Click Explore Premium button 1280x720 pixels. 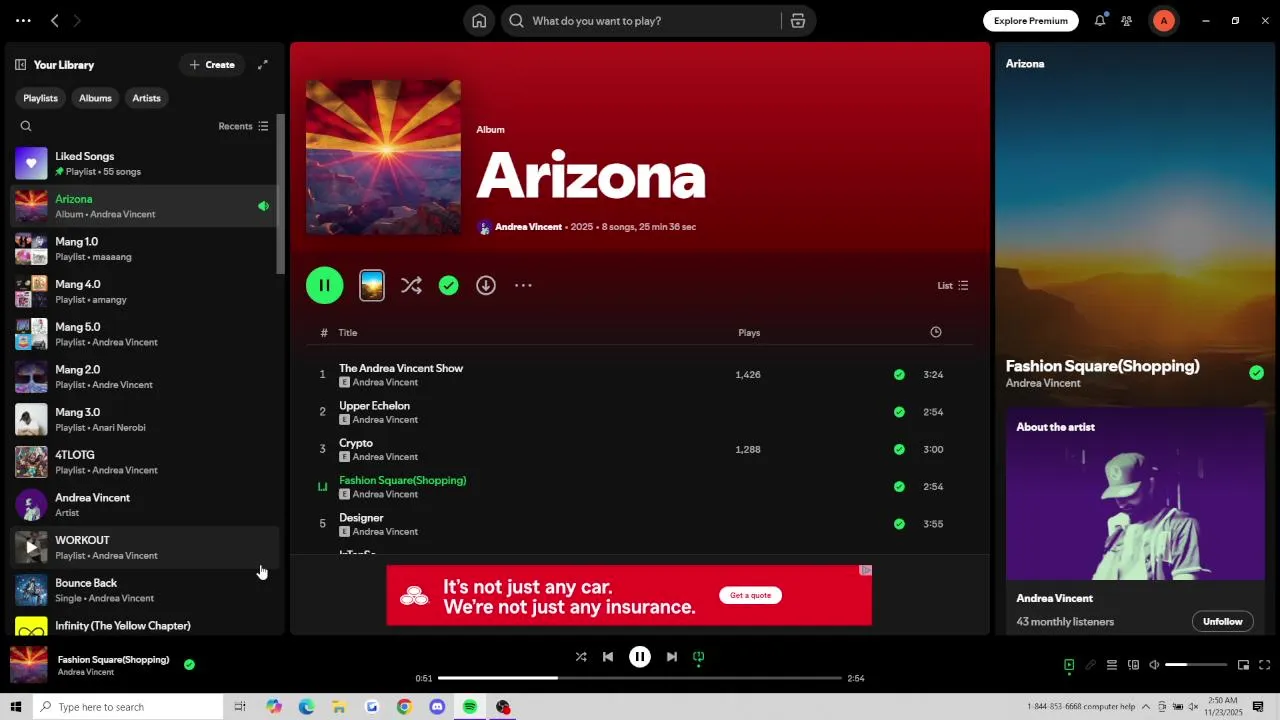[1031, 21]
